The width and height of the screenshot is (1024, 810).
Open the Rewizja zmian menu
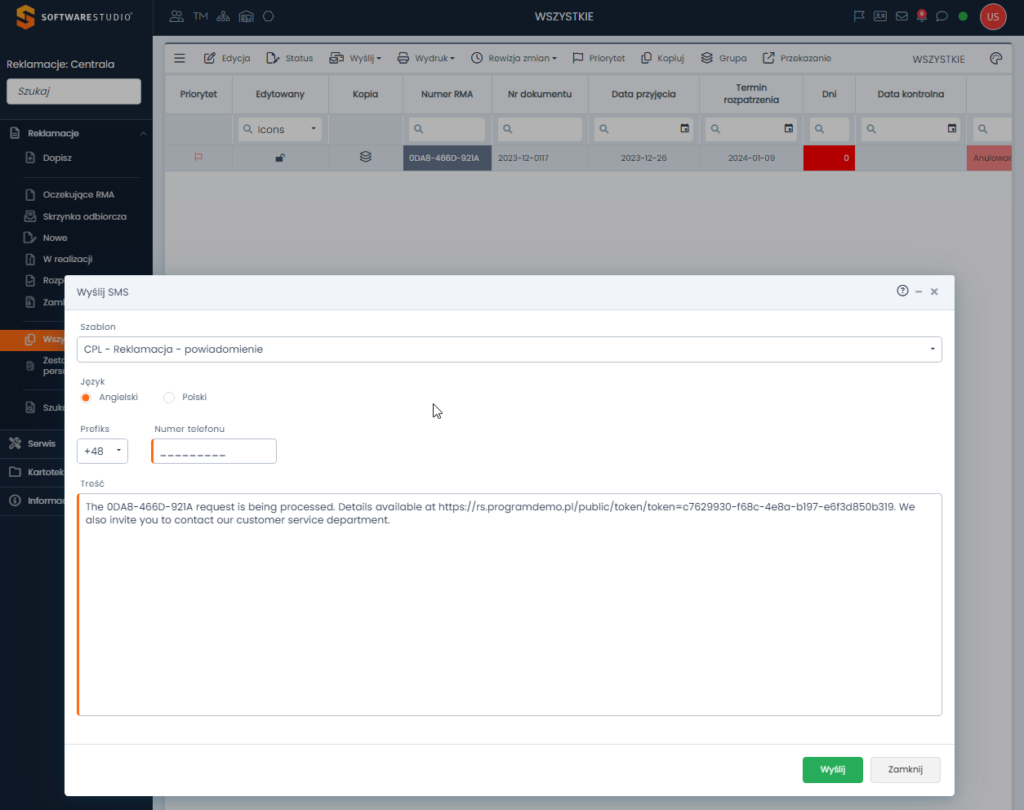[514, 58]
